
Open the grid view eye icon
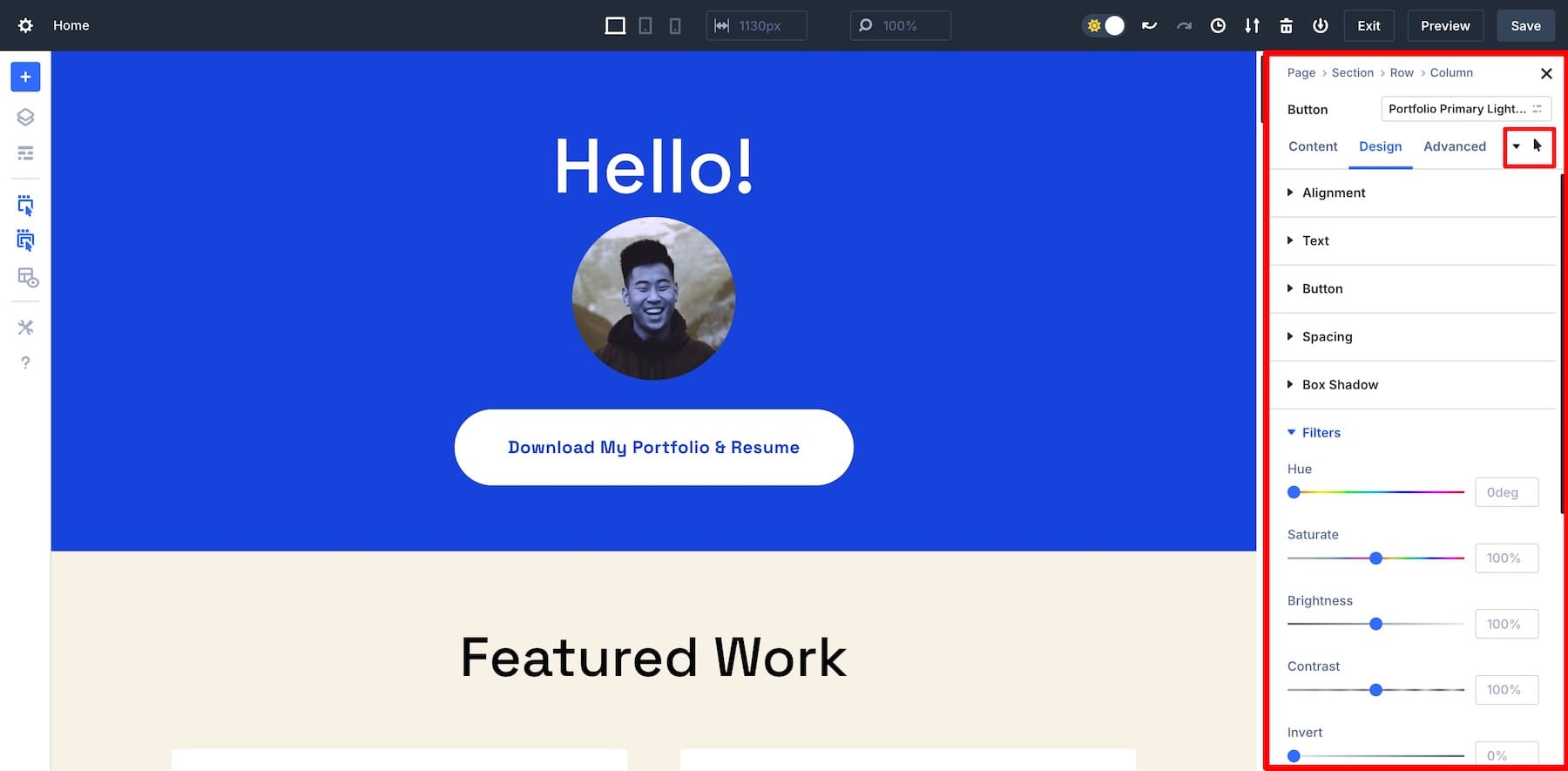pyautogui.click(x=27, y=278)
